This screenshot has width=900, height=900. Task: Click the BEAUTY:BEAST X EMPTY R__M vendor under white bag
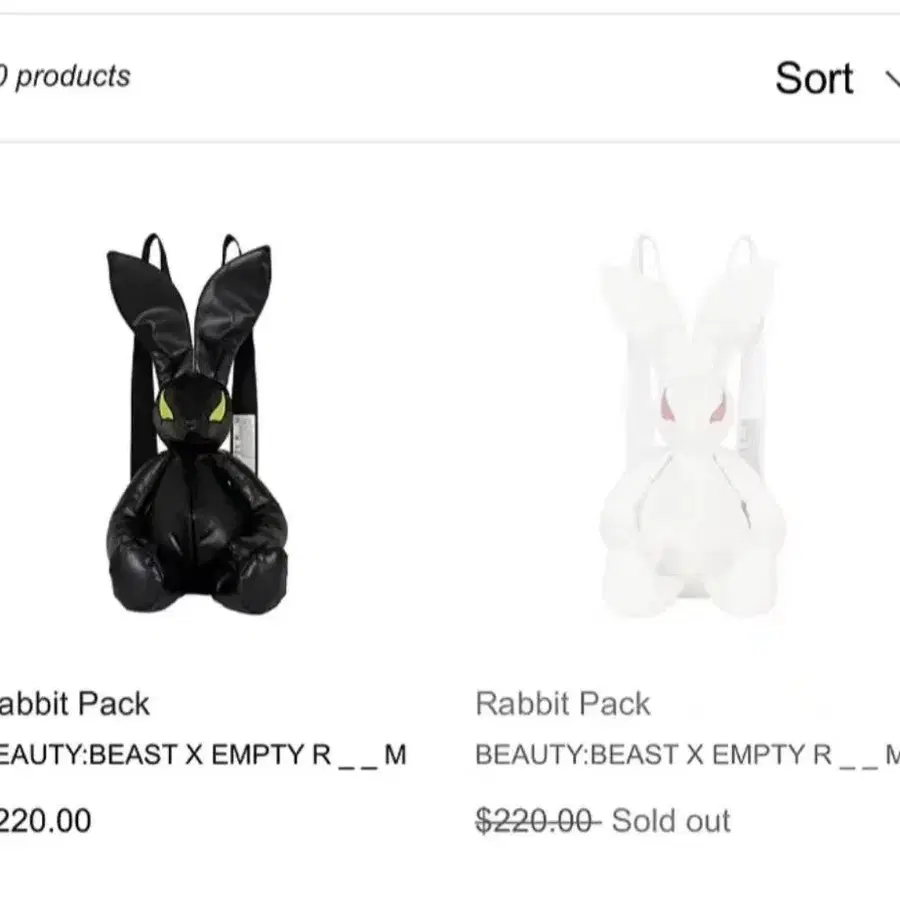[x=687, y=755]
